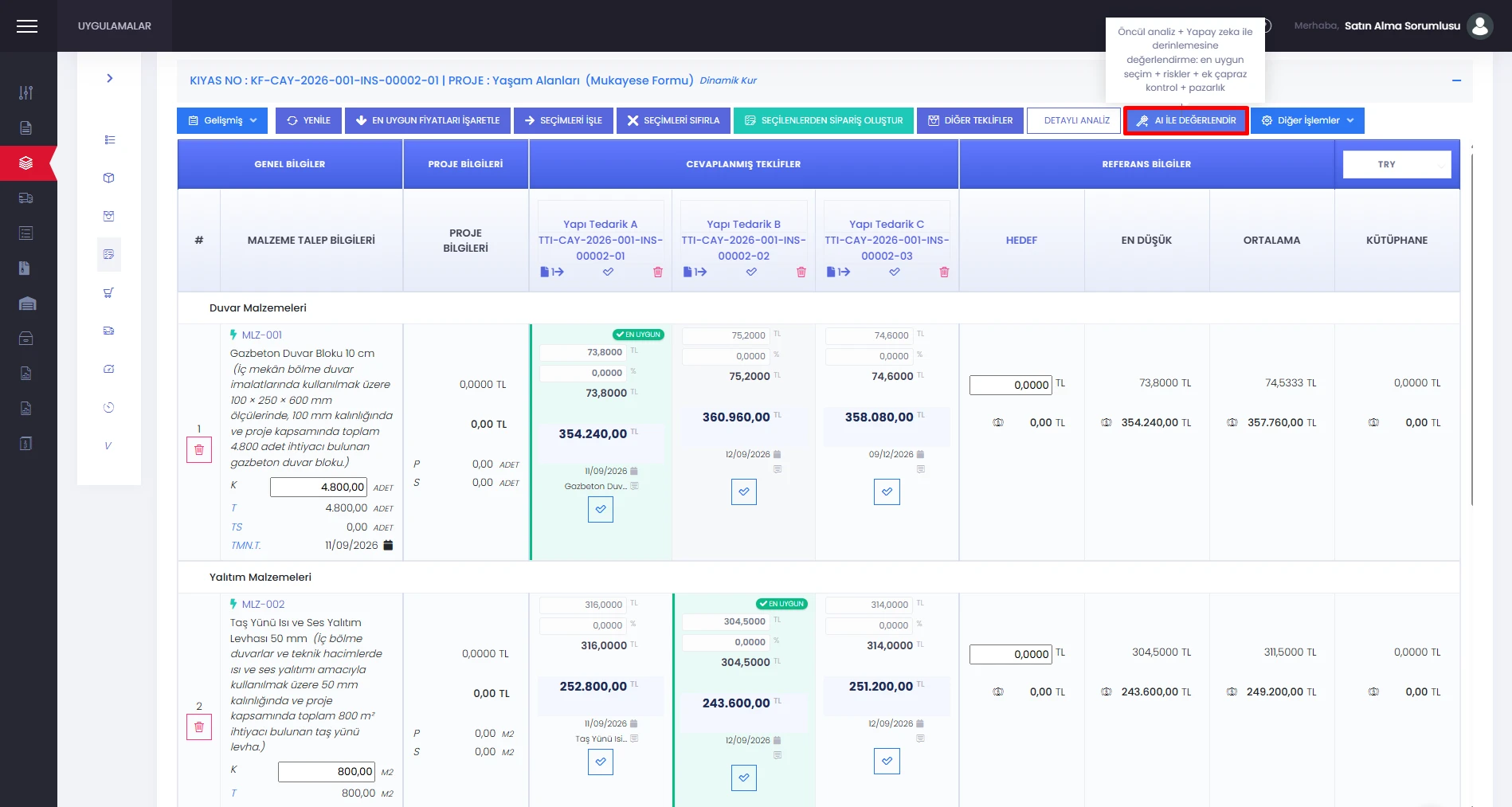Open the hamburger menu in the top bar
The width and height of the screenshot is (1512, 807).
click(27, 26)
